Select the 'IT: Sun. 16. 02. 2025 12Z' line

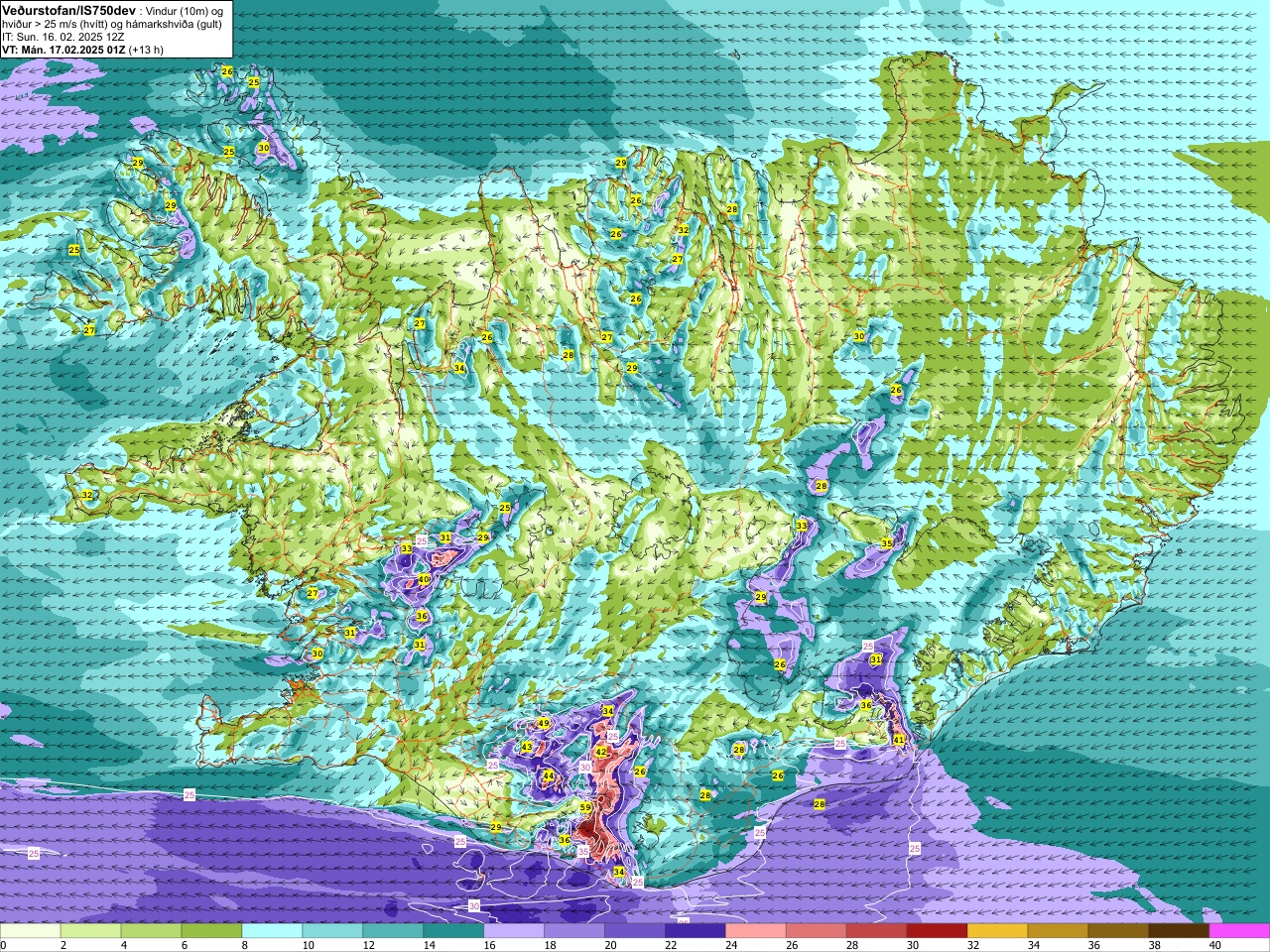[65, 37]
